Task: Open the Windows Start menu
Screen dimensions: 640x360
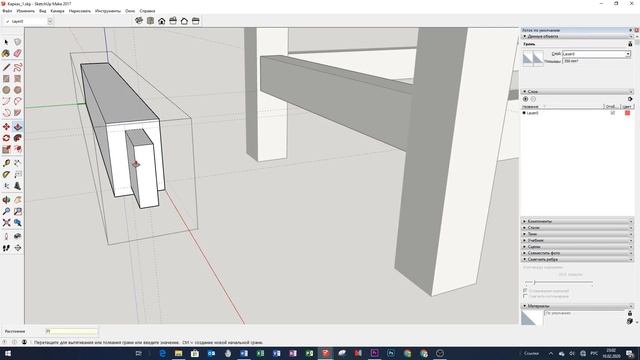Action: (7, 353)
